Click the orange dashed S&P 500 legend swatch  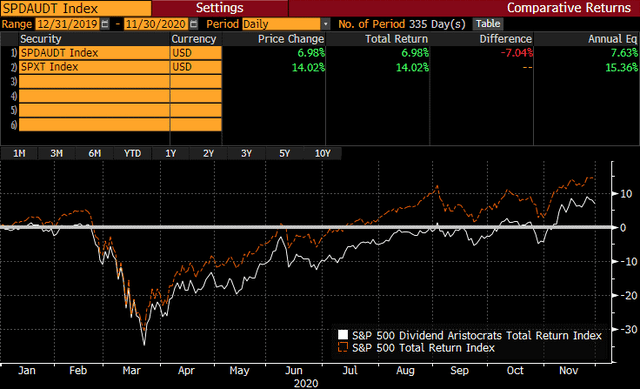point(343,347)
